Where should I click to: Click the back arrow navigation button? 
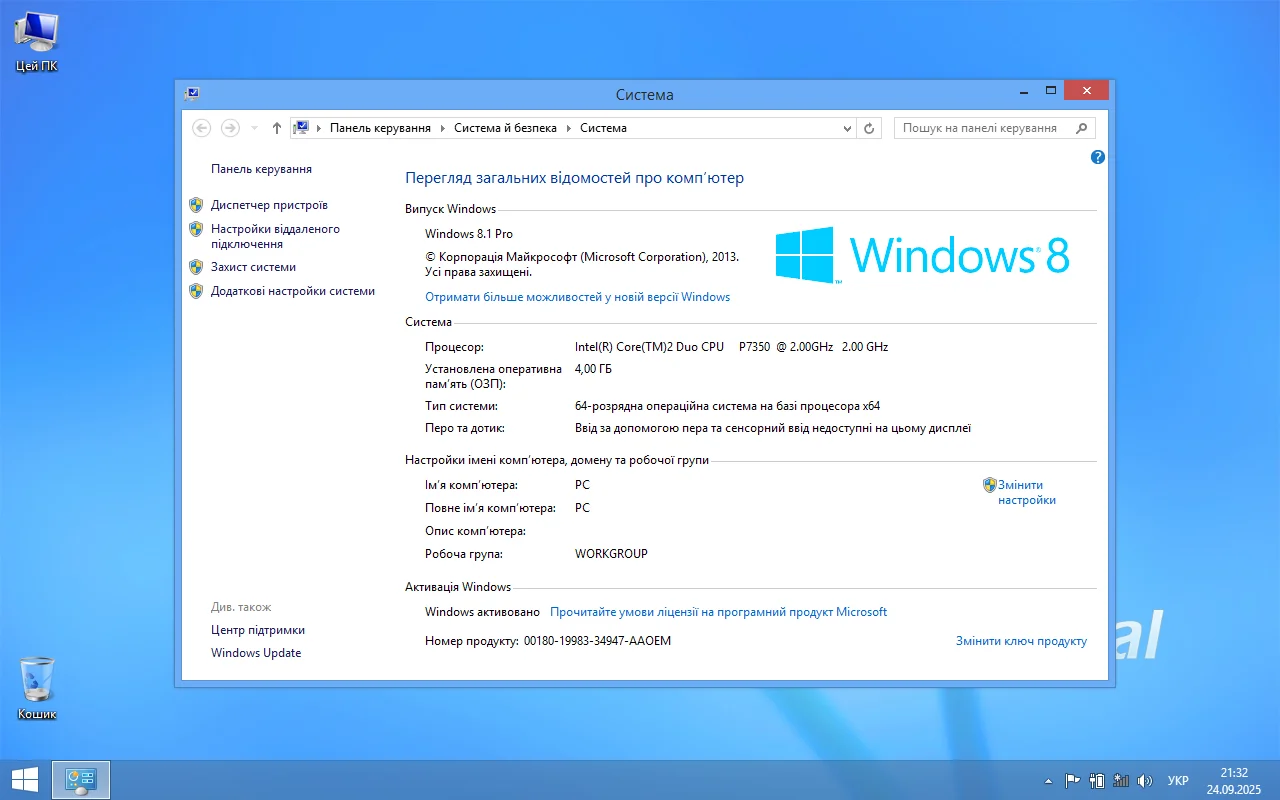coord(202,128)
